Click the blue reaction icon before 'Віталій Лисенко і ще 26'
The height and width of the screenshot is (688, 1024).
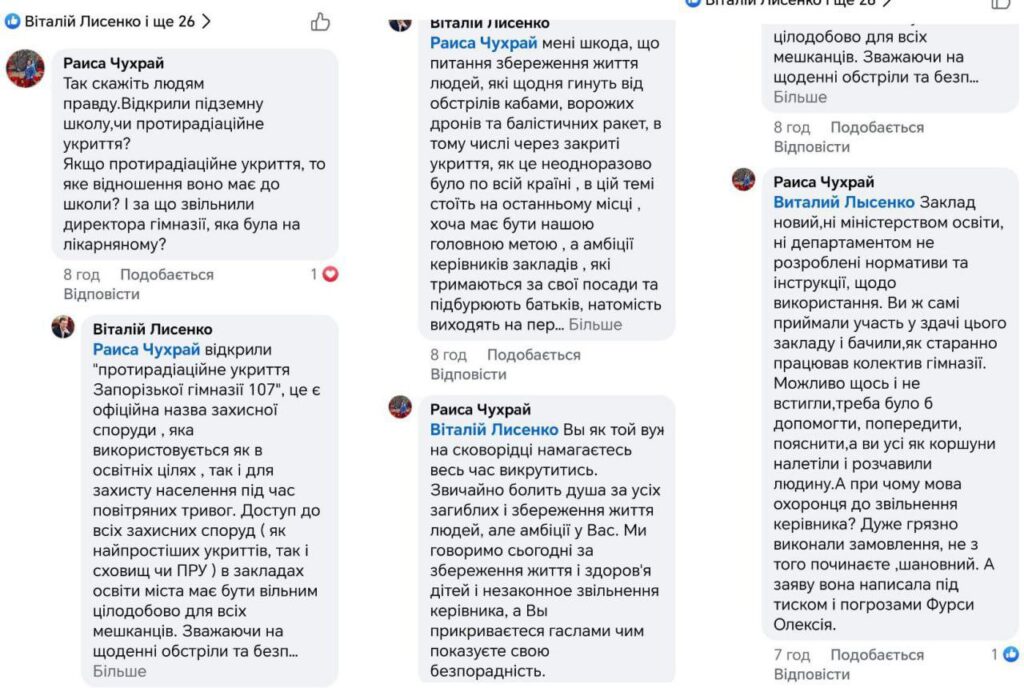[13, 21]
